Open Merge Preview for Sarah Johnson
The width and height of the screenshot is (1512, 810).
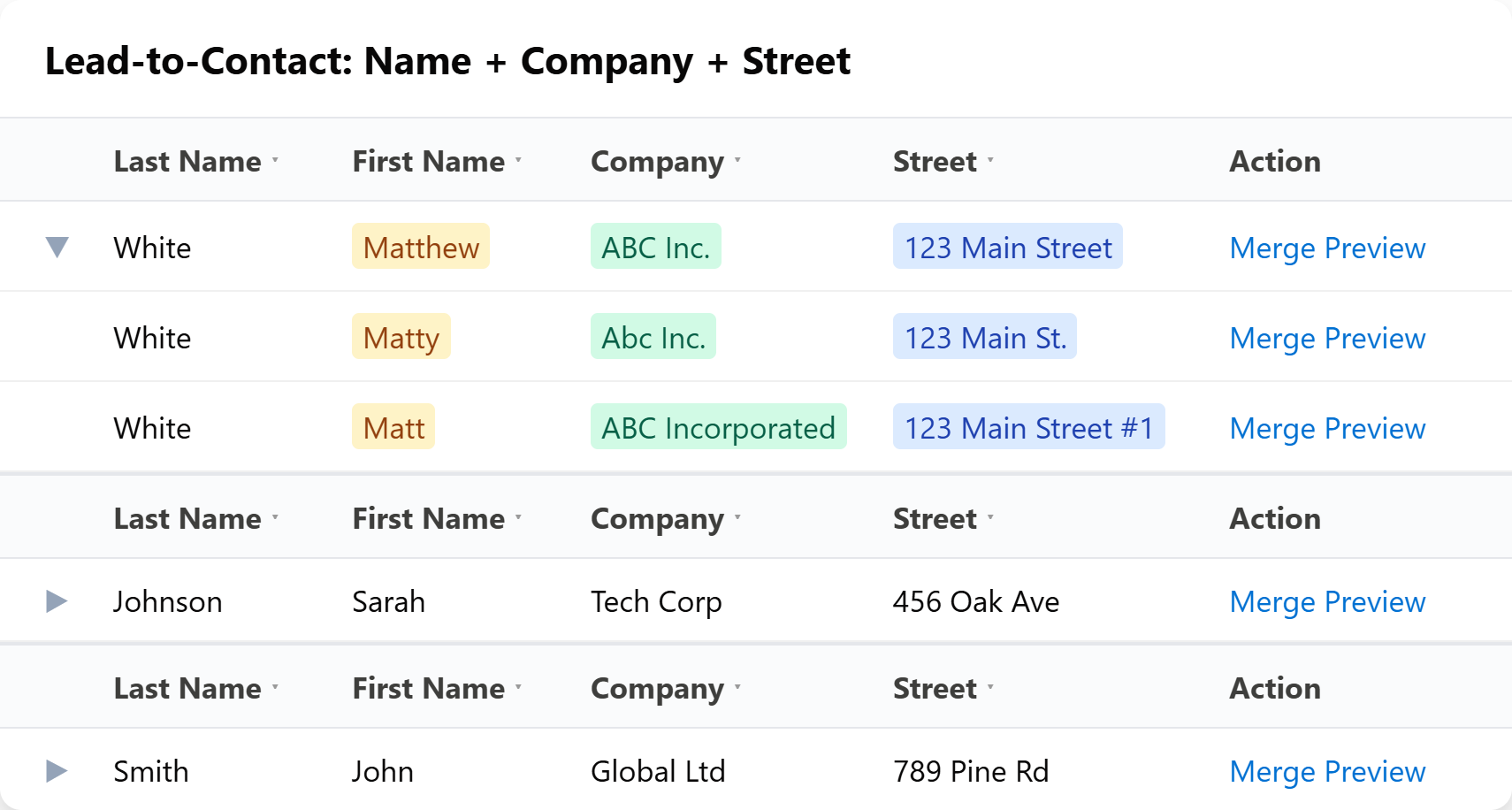(x=1327, y=601)
